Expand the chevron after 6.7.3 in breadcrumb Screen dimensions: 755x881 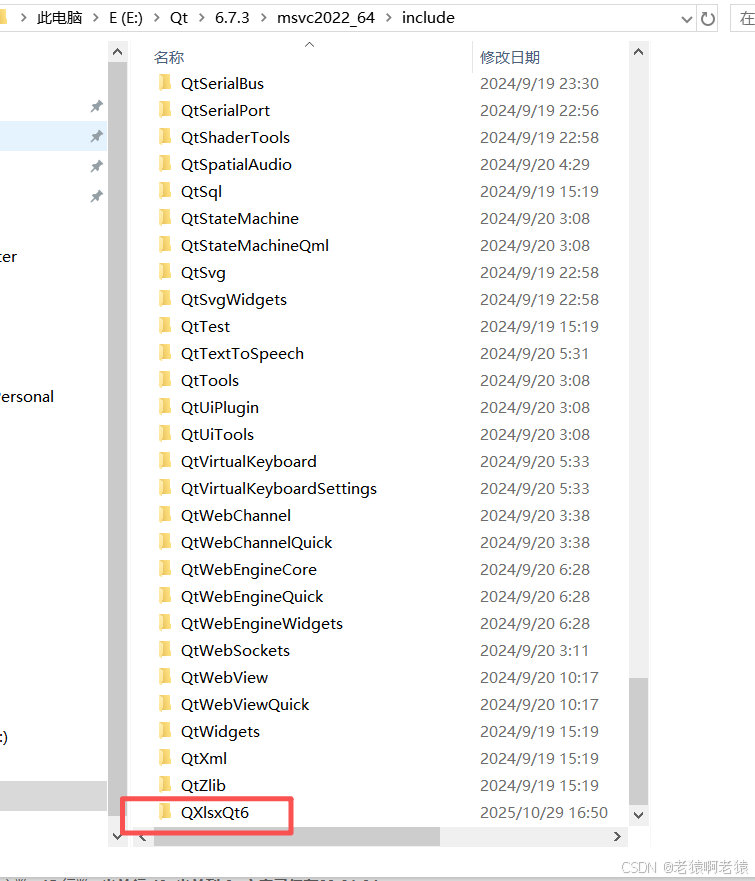coord(263,18)
